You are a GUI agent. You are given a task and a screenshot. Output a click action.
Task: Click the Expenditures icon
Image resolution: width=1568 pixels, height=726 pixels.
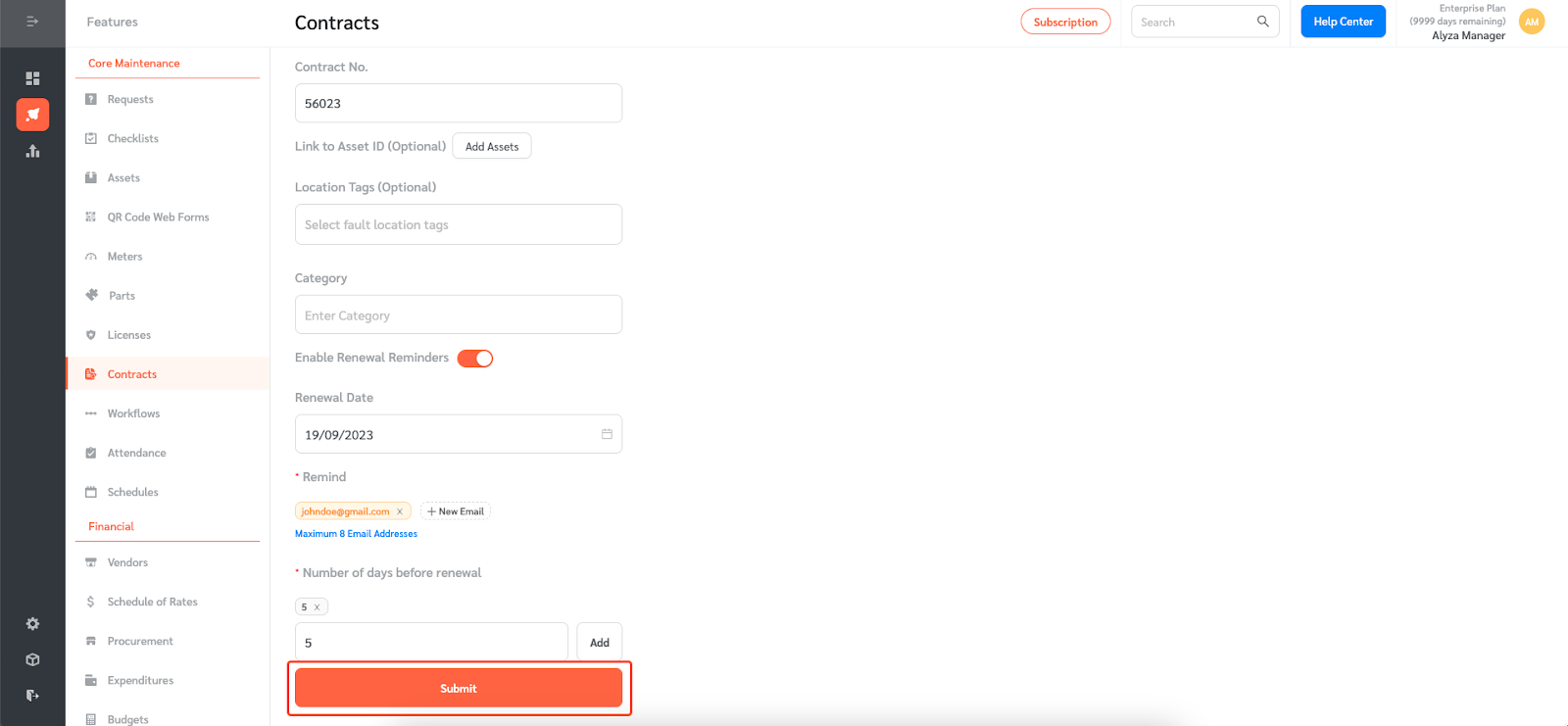tap(91, 680)
